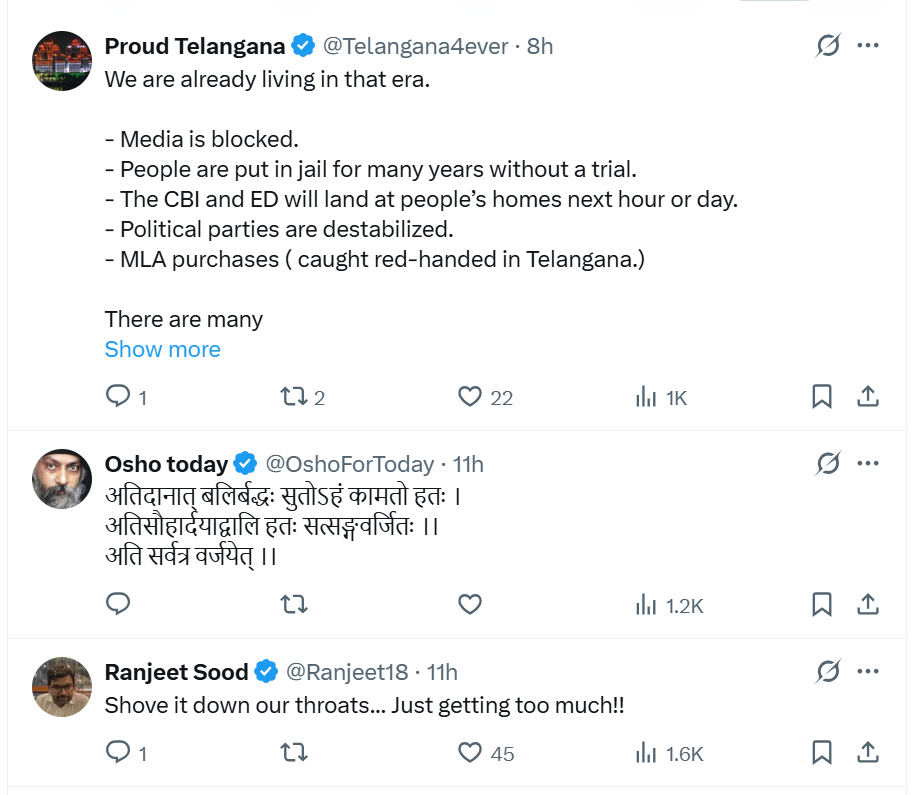The image size is (920, 795).
Task: Reply to Proud Telangana's tweet
Action: click(x=119, y=397)
